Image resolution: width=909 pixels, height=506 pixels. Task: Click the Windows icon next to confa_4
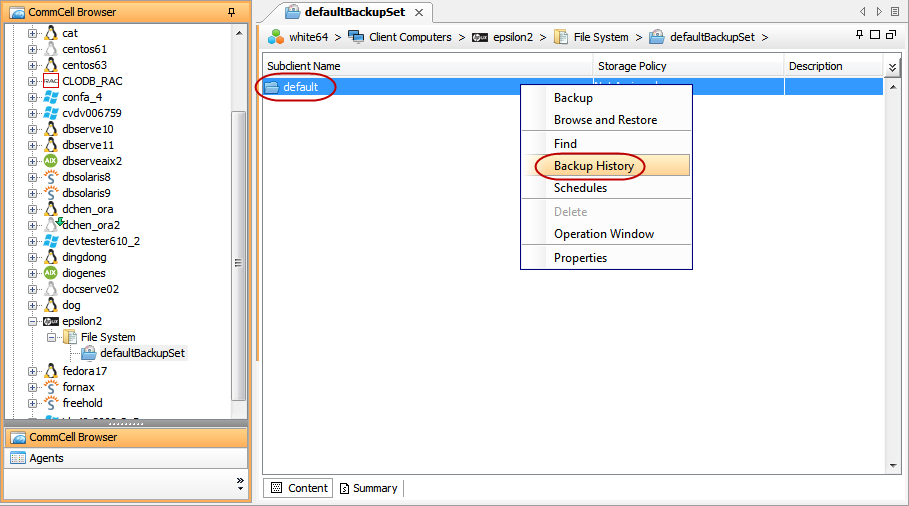click(51, 97)
